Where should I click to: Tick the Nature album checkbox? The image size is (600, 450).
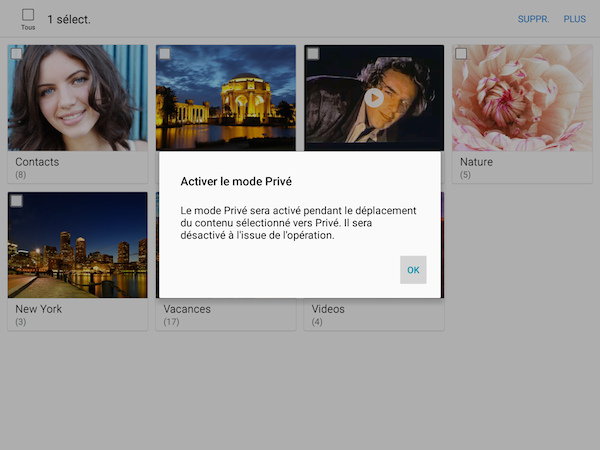[x=461, y=54]
